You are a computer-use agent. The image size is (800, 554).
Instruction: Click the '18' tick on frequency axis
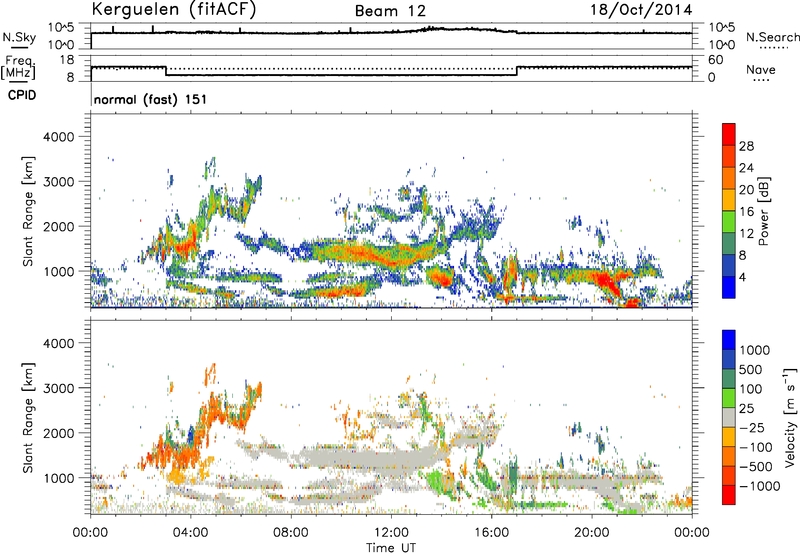(67, 60)
